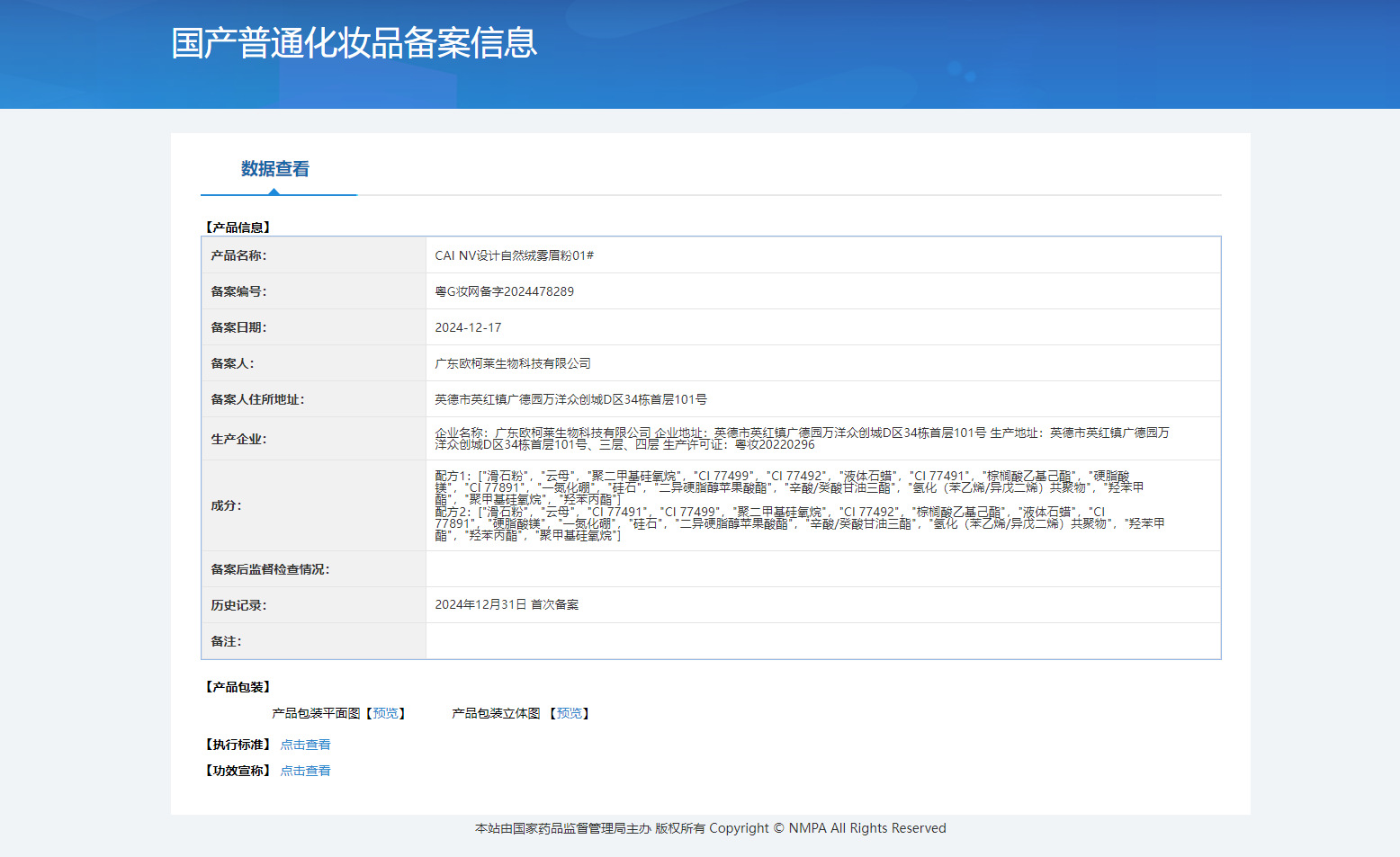Click the 配方2 ingredient list

799,523
